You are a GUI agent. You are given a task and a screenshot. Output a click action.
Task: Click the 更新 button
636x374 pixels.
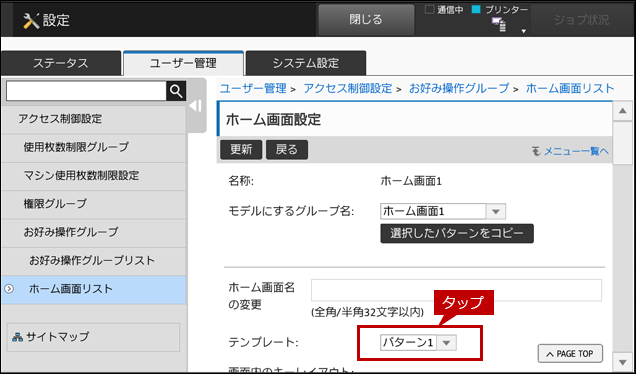tap(241, 150)
